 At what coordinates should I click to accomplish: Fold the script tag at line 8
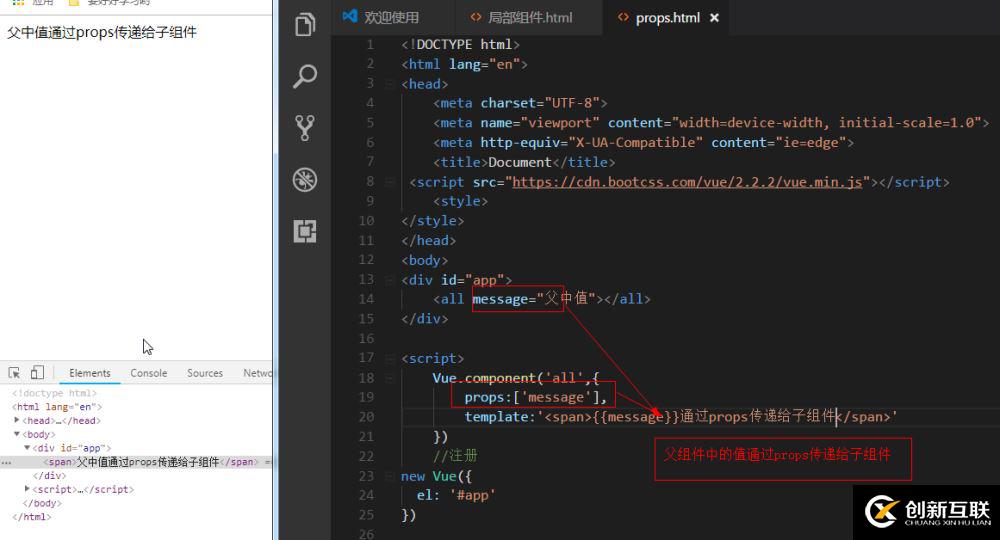tap(389, 182)
